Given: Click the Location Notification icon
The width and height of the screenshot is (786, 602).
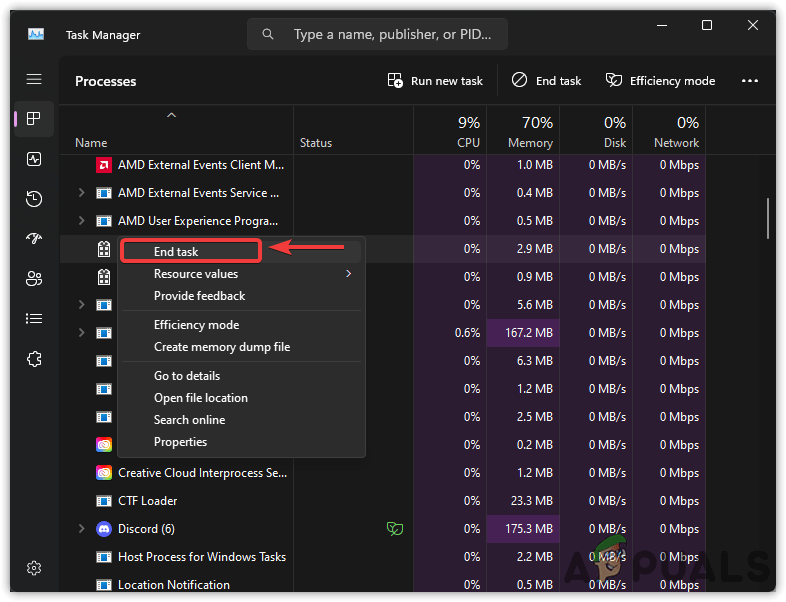Looking at the screenshot, I should pyautogui.click(x=104, y=585).
